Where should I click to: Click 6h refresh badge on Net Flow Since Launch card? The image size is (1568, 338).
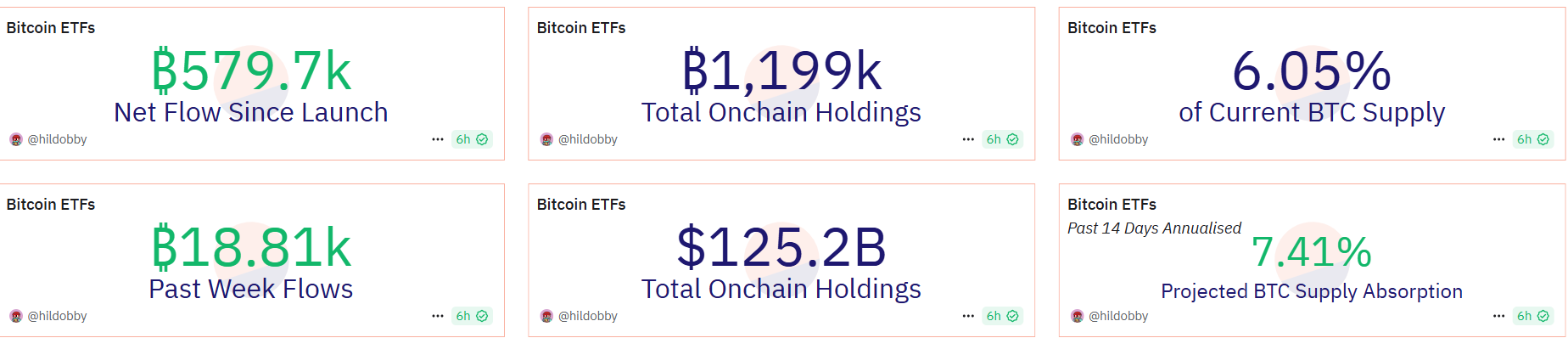(472, 139)
